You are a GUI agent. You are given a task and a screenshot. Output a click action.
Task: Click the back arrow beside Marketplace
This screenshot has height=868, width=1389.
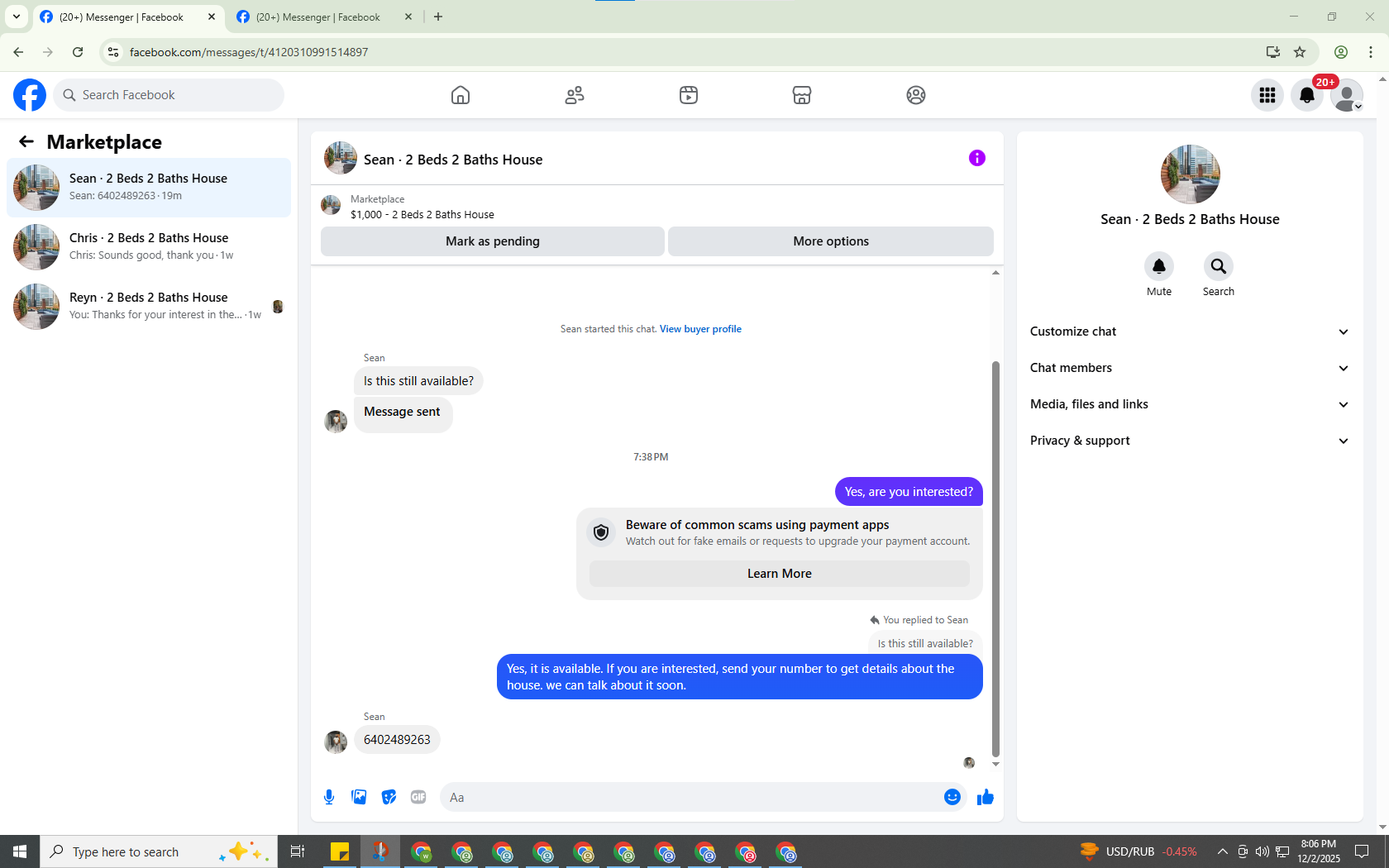(x=26, y=141)
